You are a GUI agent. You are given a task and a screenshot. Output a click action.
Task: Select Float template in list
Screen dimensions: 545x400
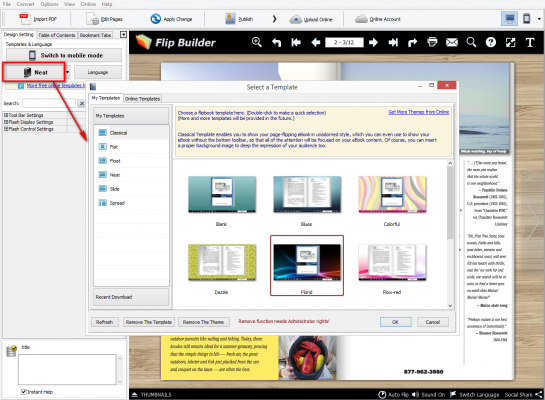click(131, 161)
